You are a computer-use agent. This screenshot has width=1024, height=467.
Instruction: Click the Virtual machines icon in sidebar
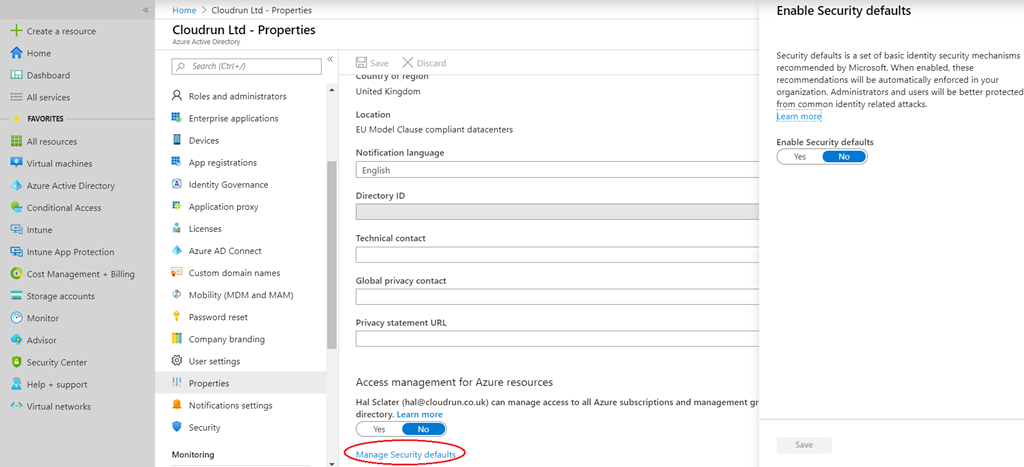pos(16,164)
